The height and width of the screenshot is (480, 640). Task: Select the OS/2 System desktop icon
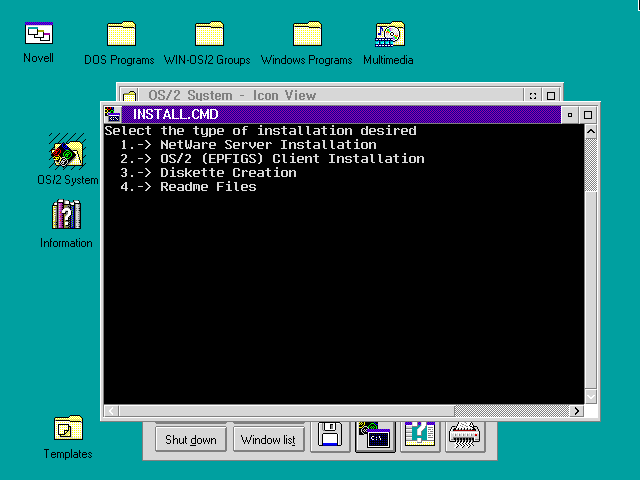tap(67, 151)
